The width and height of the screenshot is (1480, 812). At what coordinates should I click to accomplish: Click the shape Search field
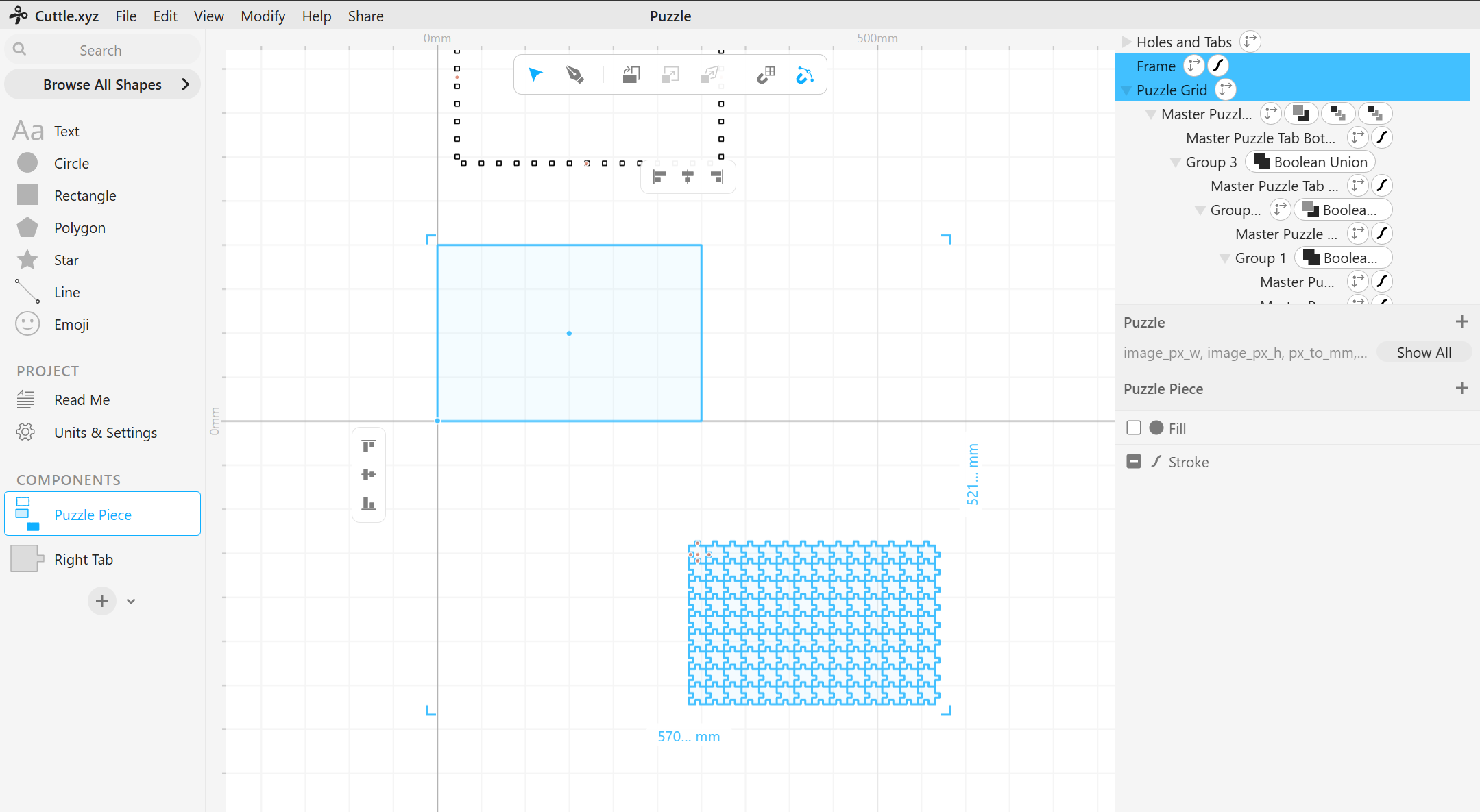point(103,50)
